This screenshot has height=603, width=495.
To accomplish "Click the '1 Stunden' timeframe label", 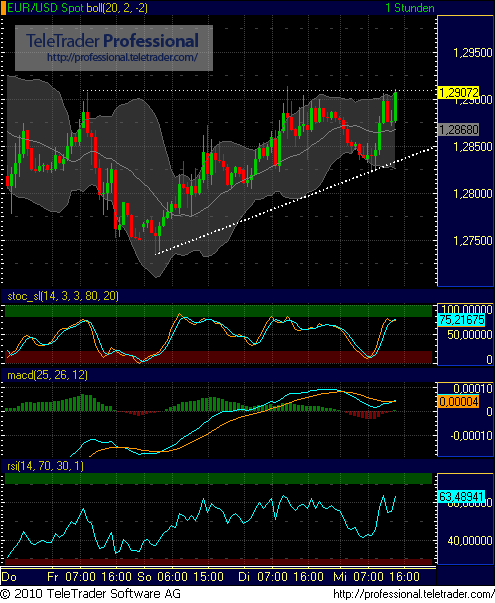I will [x=410, y=8].
